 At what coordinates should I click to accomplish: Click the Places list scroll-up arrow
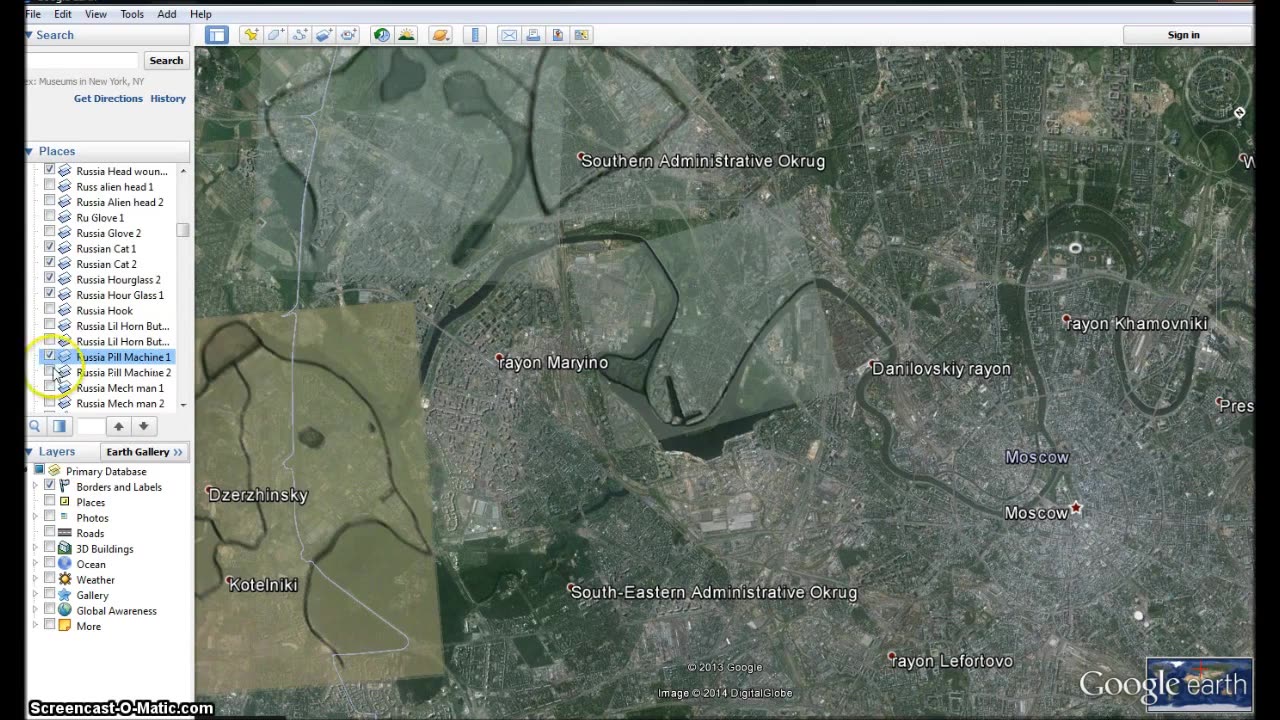182,171
